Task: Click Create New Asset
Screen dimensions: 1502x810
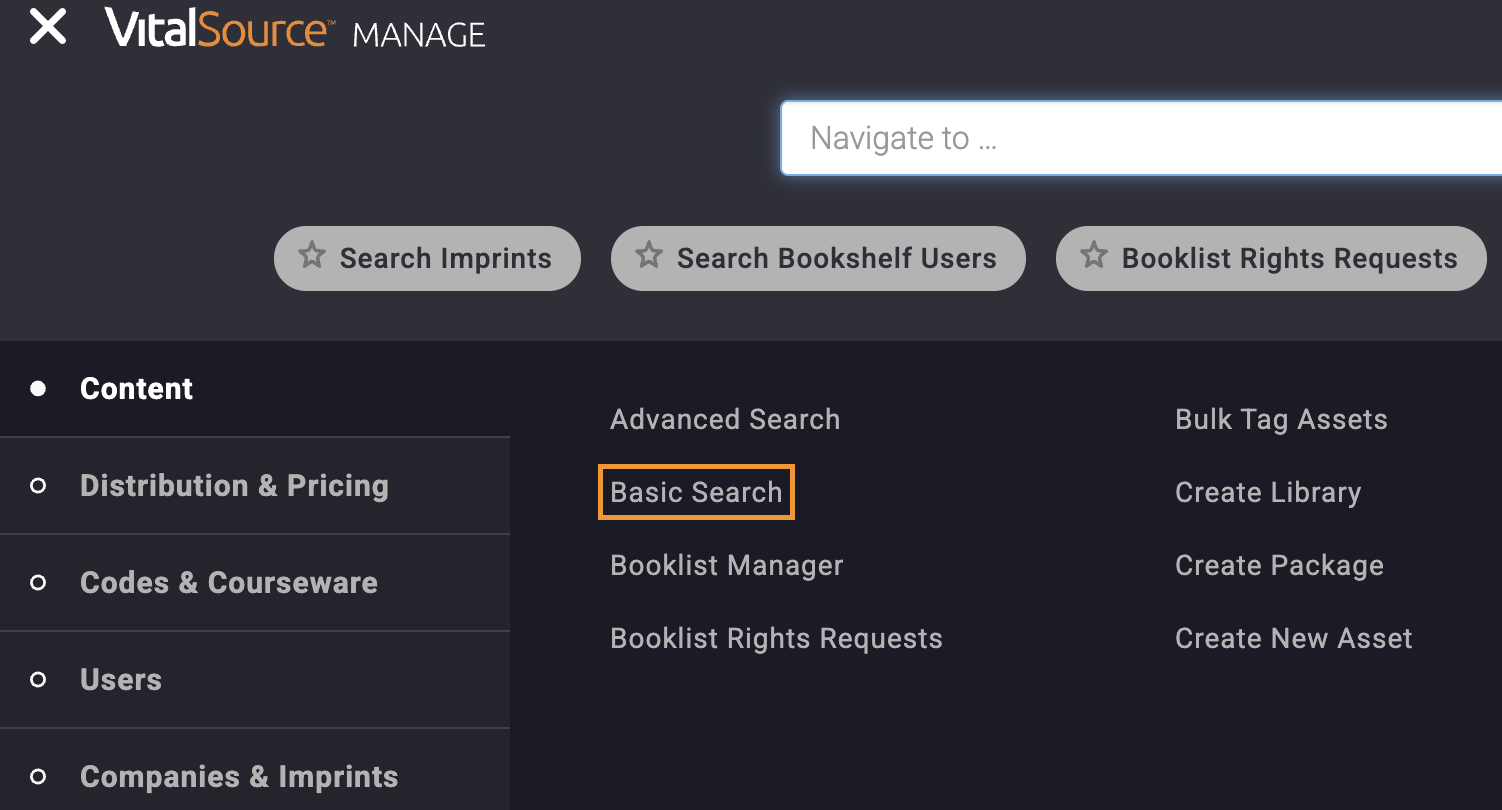Action: pos(1293,638)
